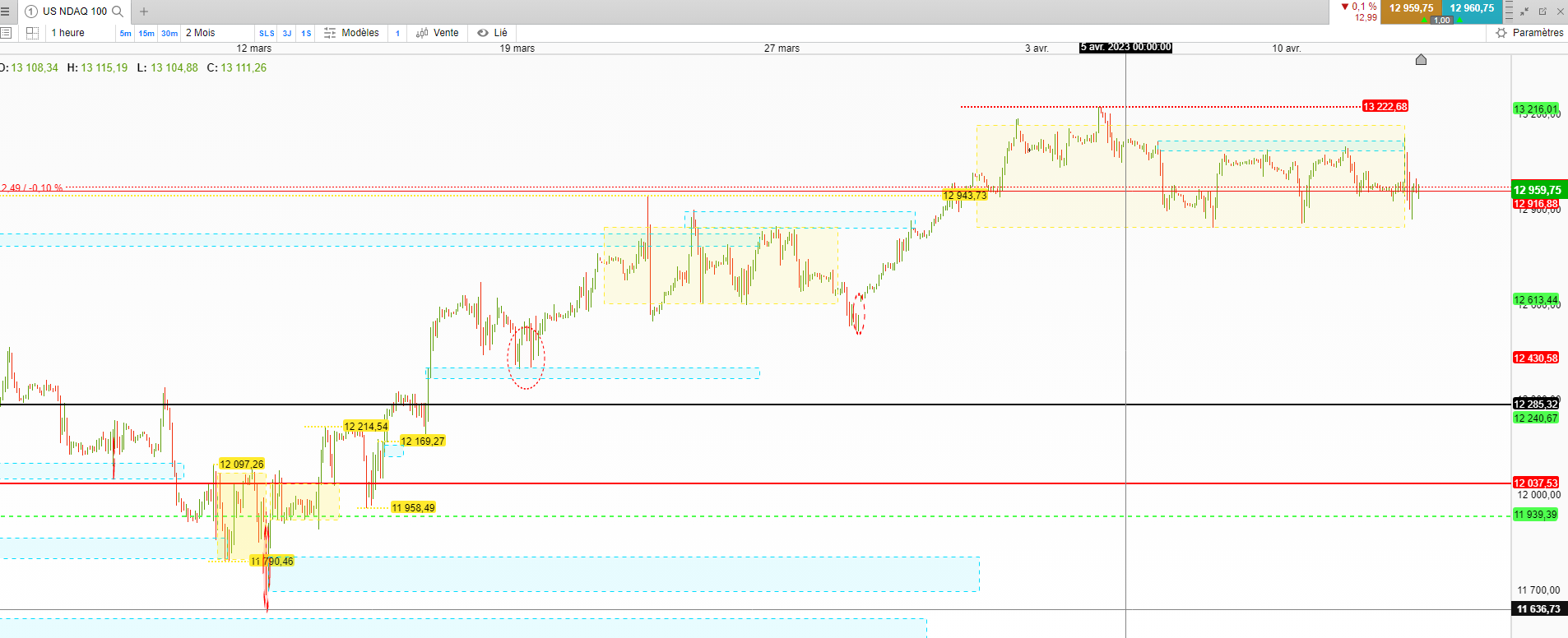This screenshot has width=1568, height=638.
Task: Switch to 15m timeframe
Action: [x=146, y=34]
